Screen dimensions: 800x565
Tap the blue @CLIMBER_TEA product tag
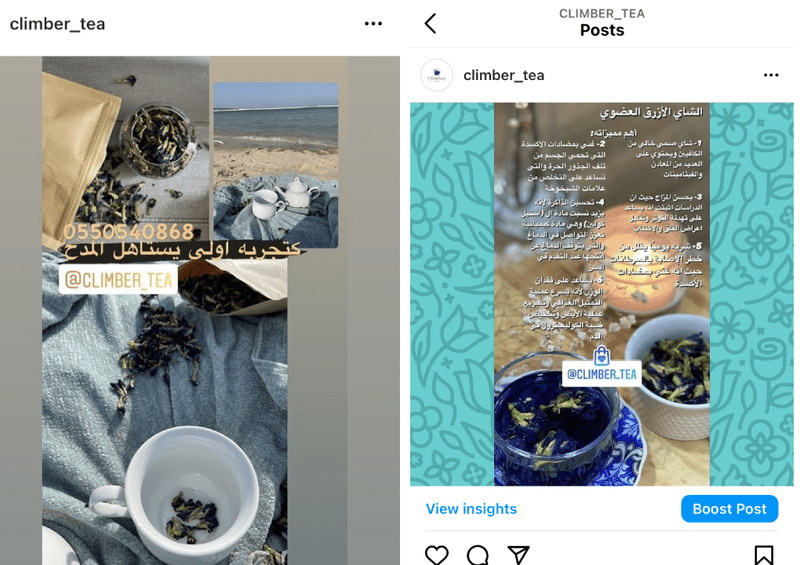pyautogui.click(x=602, y=374)
